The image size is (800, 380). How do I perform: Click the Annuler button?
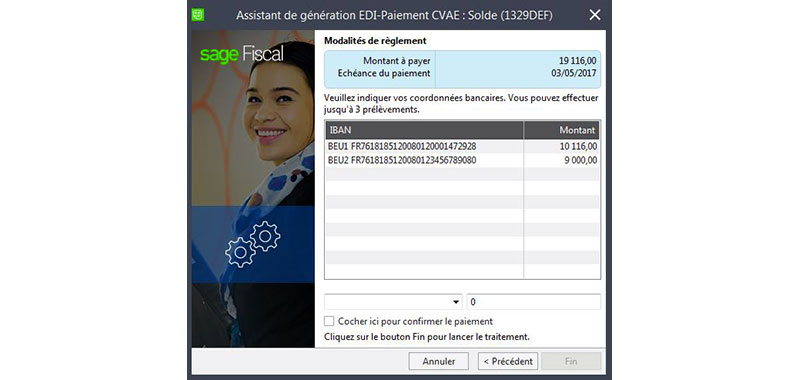point(439,361)
